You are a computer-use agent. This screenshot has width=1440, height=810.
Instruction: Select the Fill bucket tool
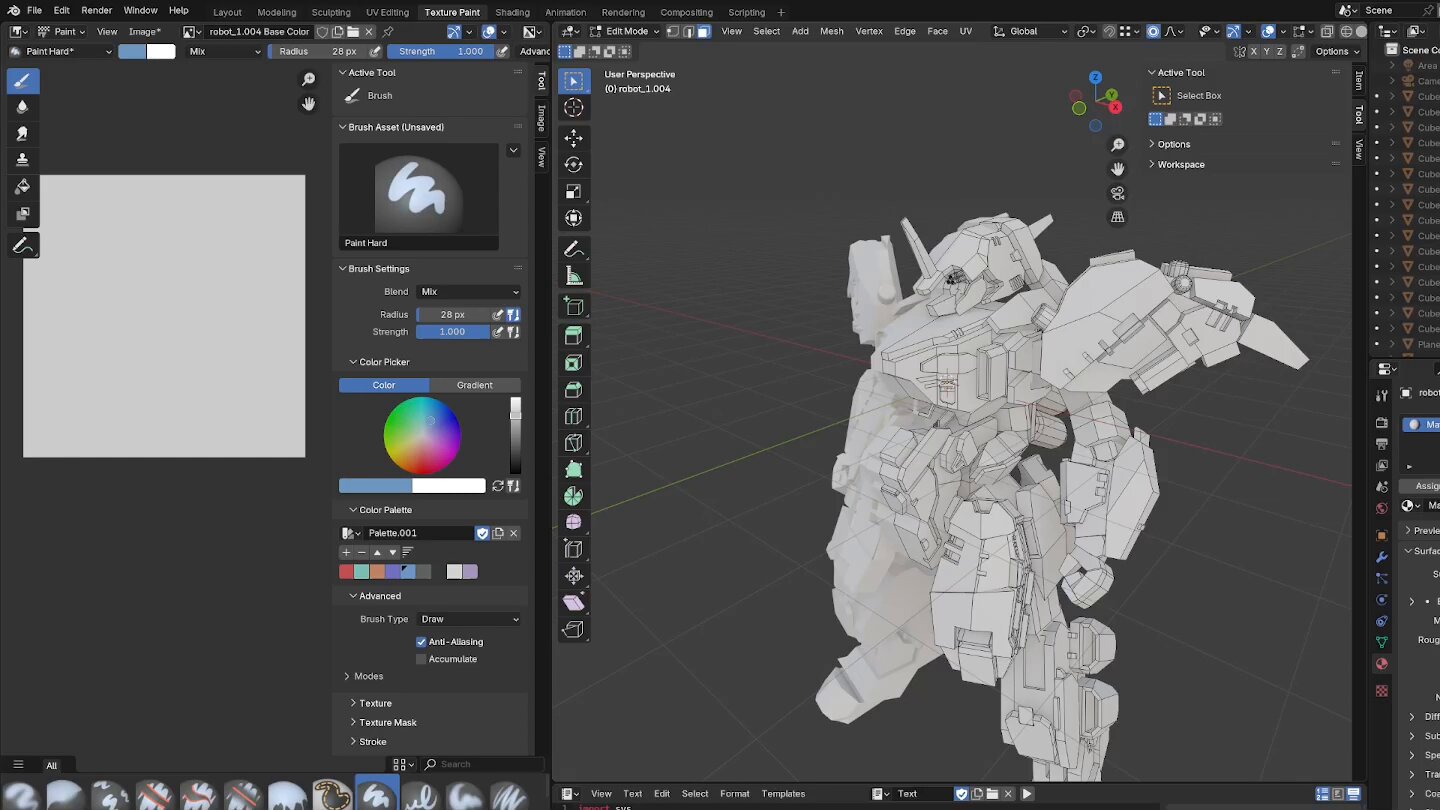[x=22, y=187]
